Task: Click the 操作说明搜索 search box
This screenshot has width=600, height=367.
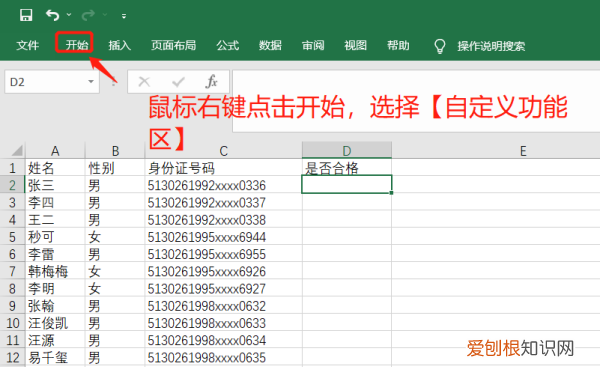Action: 491,46
